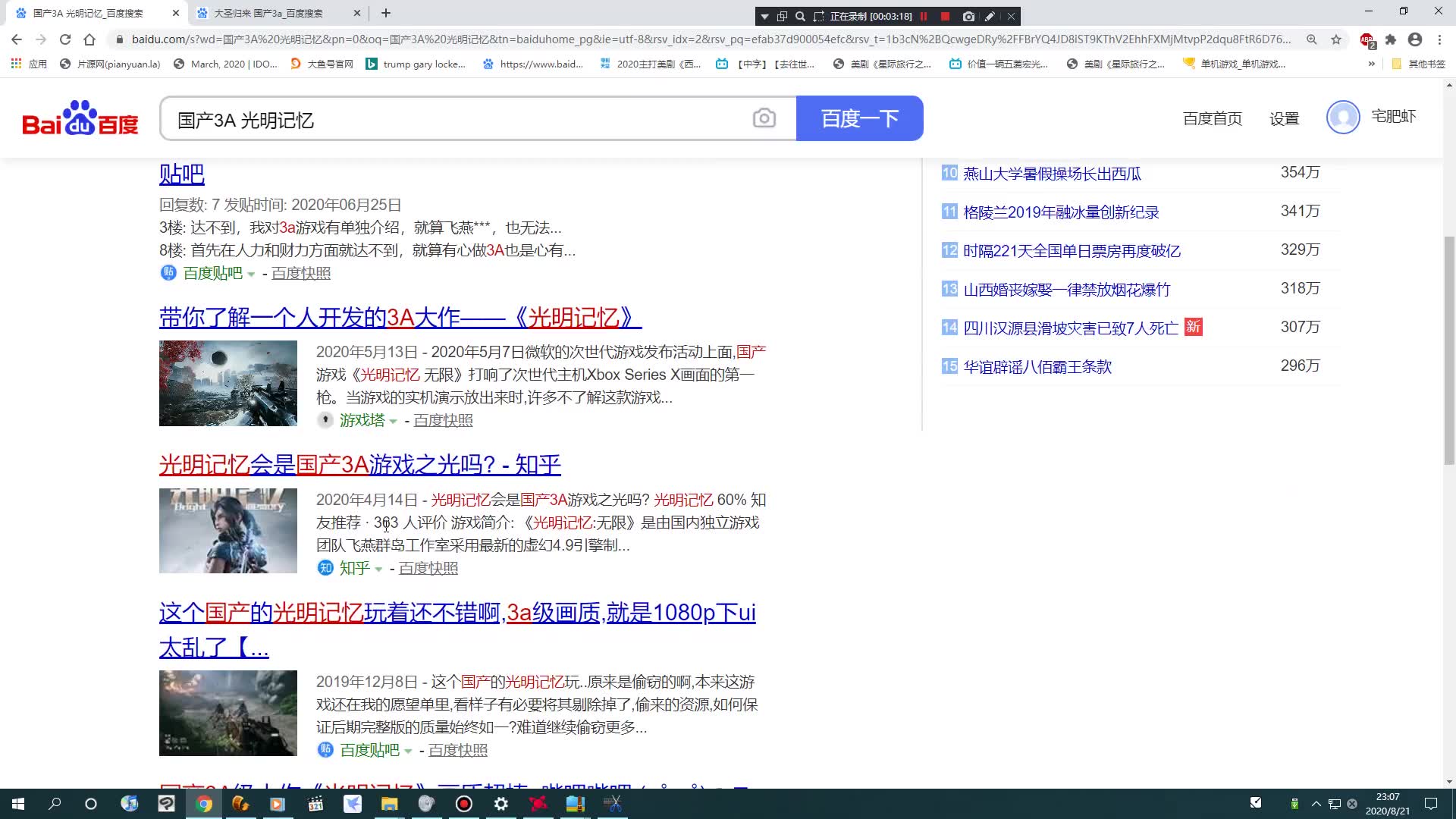Open recorder pencil draw tool
The height and width of the screenshot is (819, 1456).
point(990,16)
